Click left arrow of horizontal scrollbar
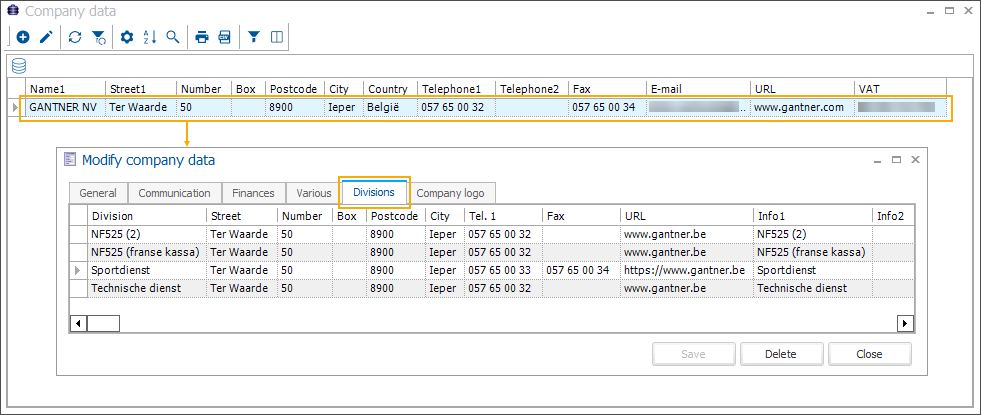This screenshot has height=415, width=981. point(78,324)
